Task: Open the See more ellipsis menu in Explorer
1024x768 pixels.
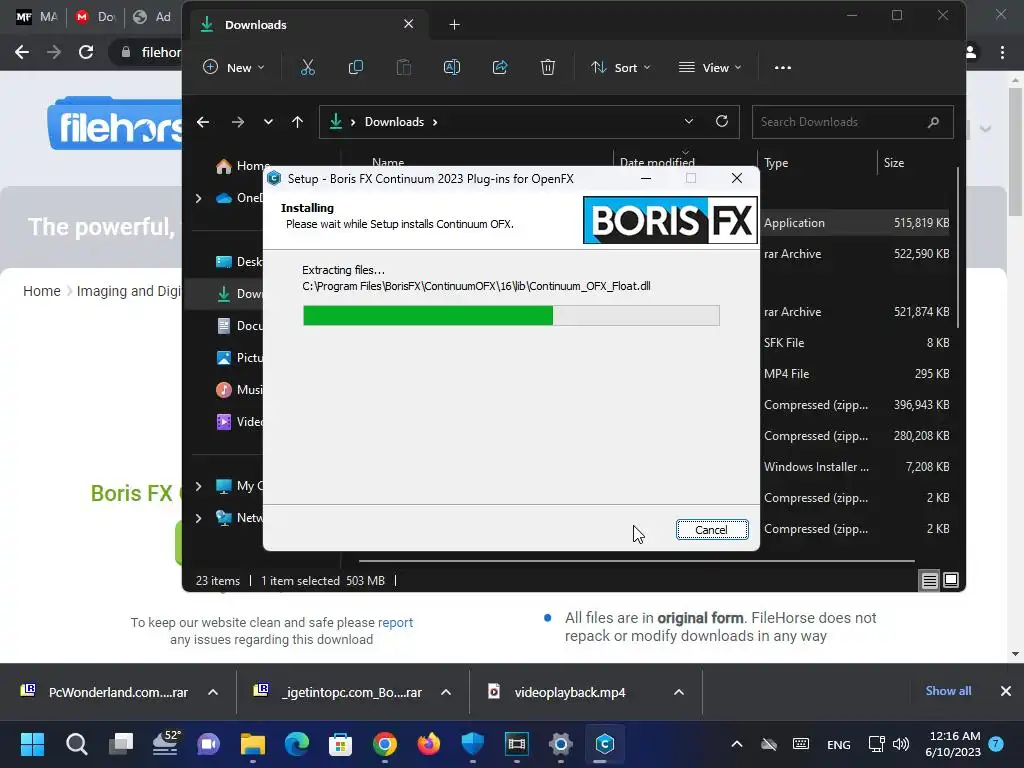Action: click(x=782, y=67)
